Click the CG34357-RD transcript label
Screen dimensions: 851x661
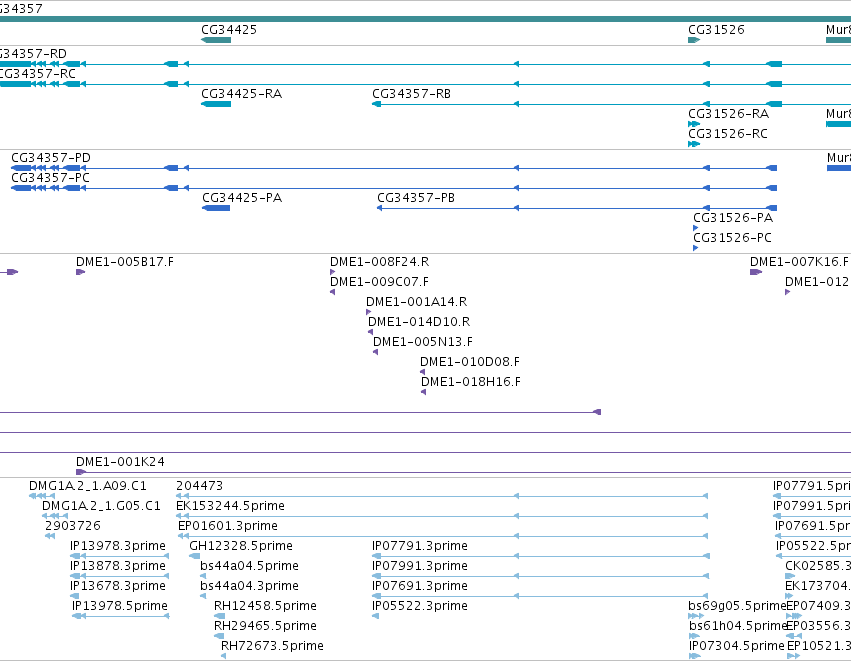coord(33,54)
